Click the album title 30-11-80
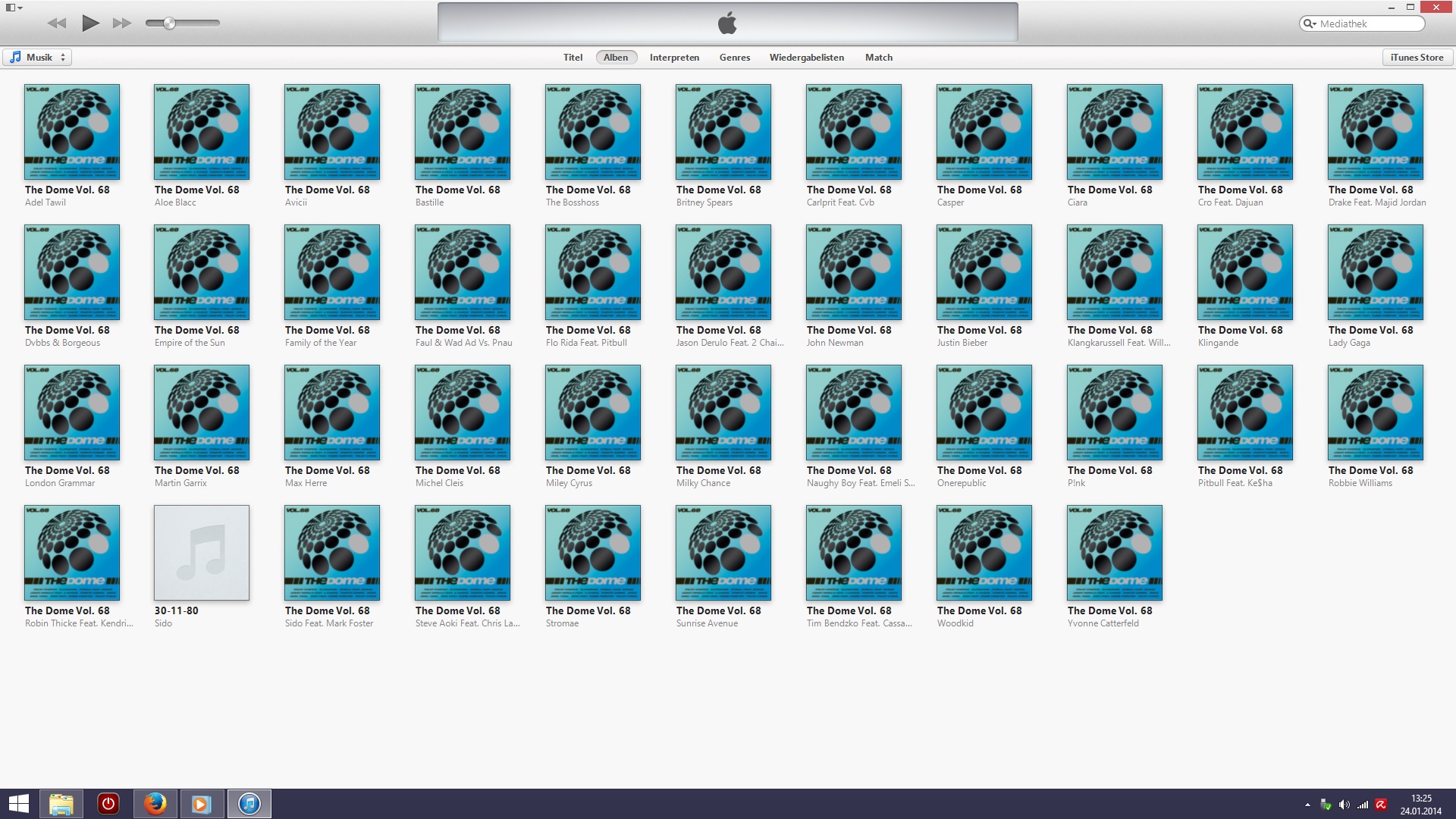 point(176,610)
